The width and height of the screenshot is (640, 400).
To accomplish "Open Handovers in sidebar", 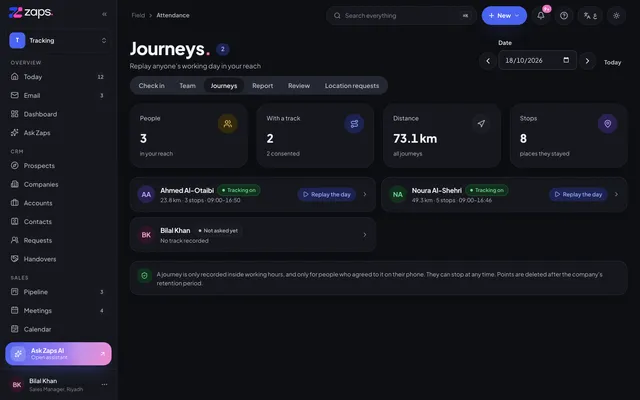I will click(58, 259).
